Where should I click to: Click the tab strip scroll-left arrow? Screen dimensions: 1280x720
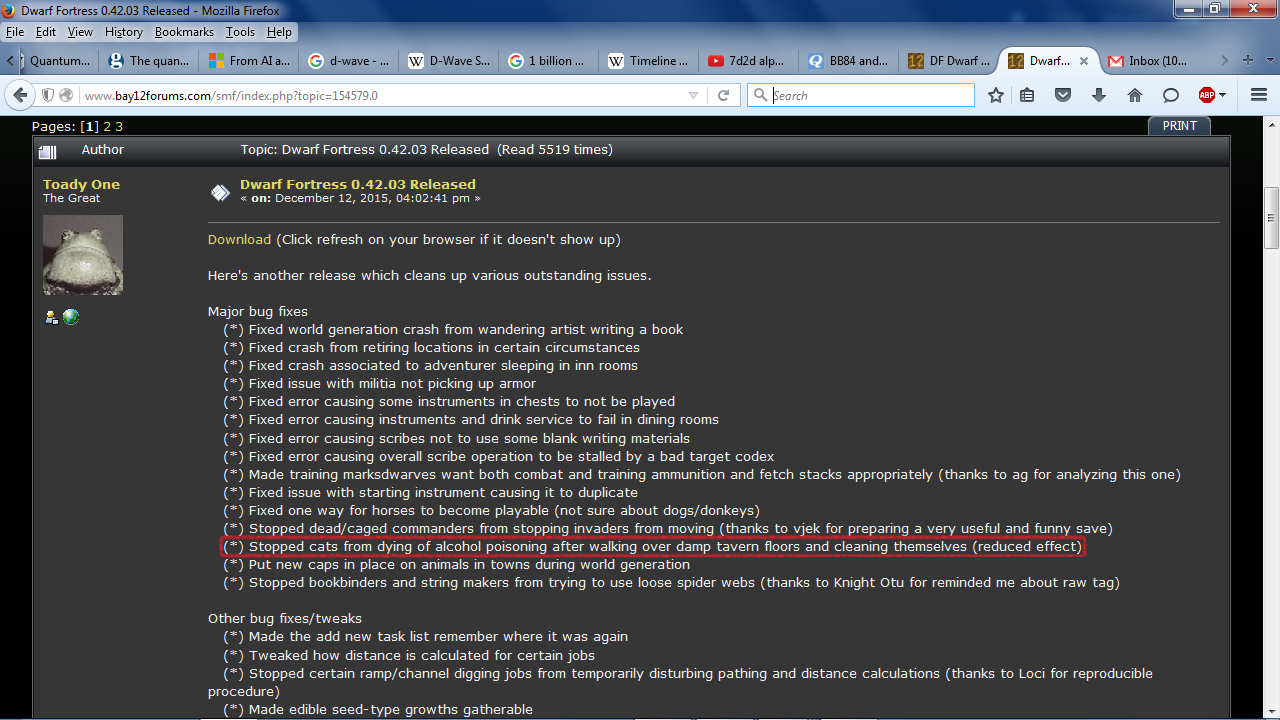pos(10,61)
